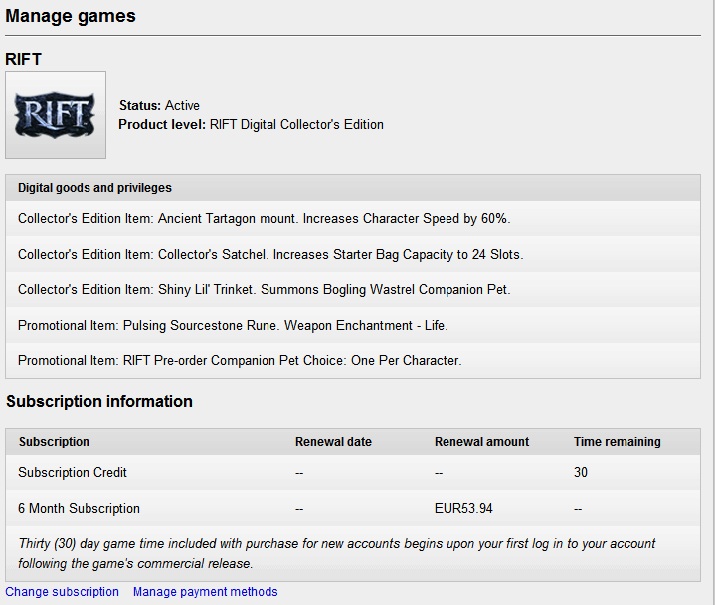Click the Subscription information heading
This screenshot has width=715, height=605.
pos(99,402)
